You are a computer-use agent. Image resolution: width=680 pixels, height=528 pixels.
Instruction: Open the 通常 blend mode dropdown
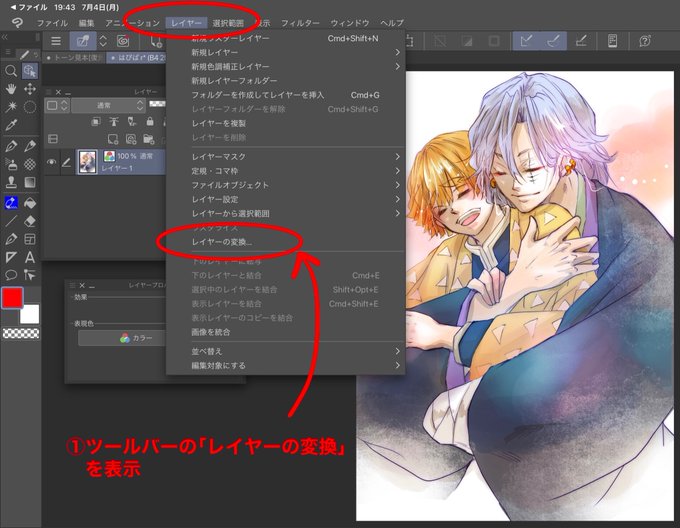108,105
